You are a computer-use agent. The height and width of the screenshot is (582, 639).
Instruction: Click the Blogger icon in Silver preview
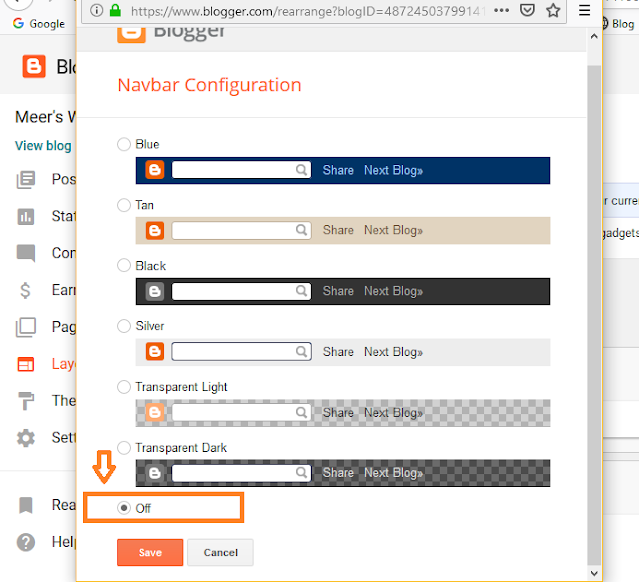155,352
